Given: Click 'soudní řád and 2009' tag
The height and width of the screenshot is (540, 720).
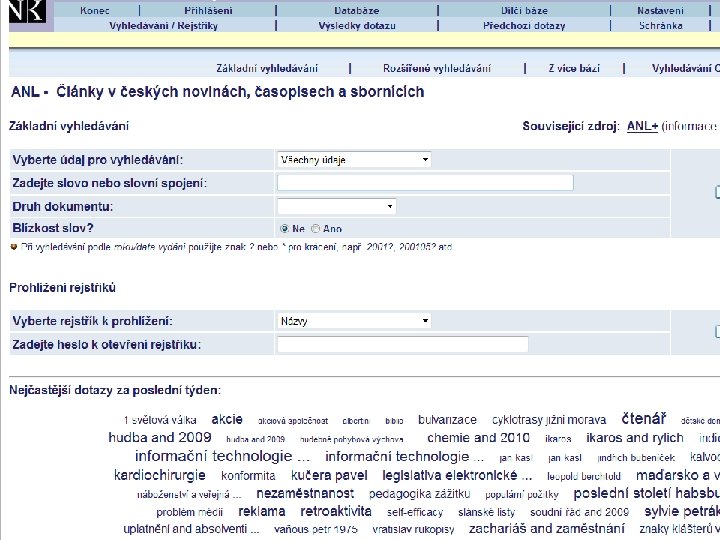Looking at the screenshot, I should (579, 512).
